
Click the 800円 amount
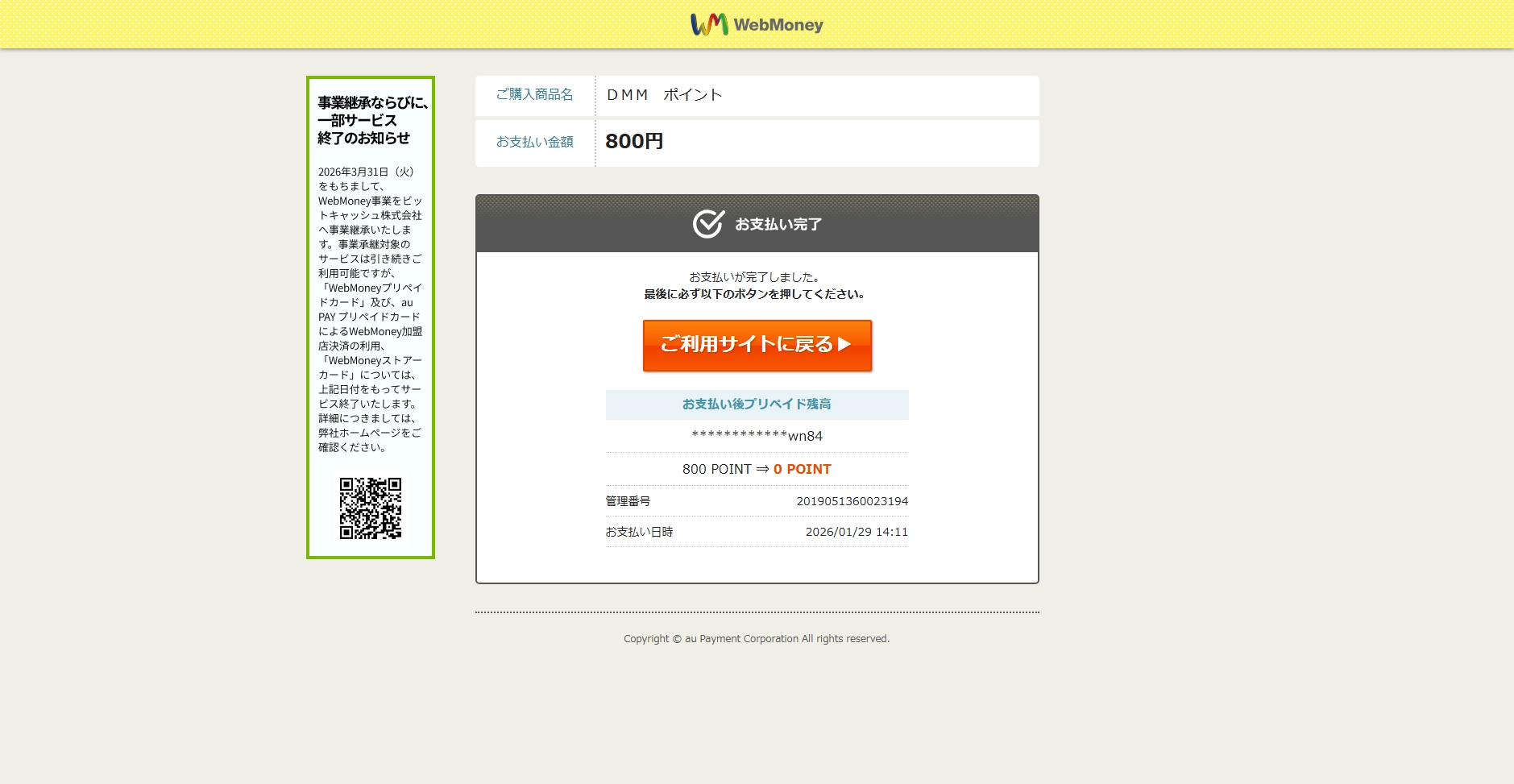click(634, 141)
